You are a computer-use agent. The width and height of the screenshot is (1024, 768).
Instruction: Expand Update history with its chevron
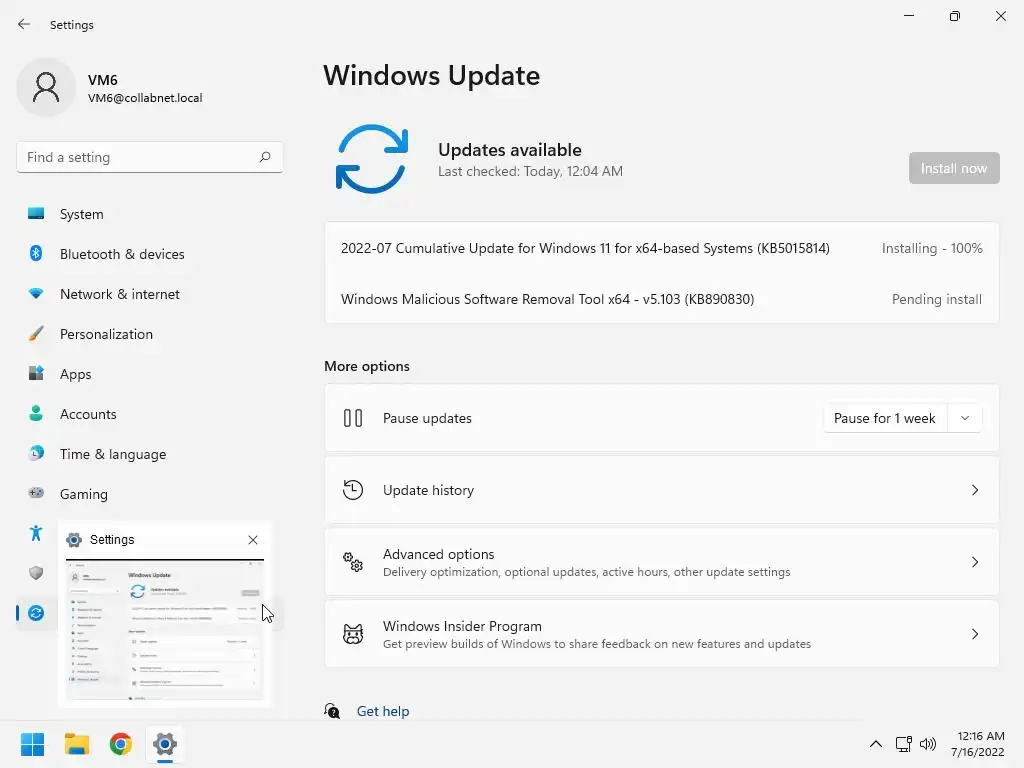[974, 490]
